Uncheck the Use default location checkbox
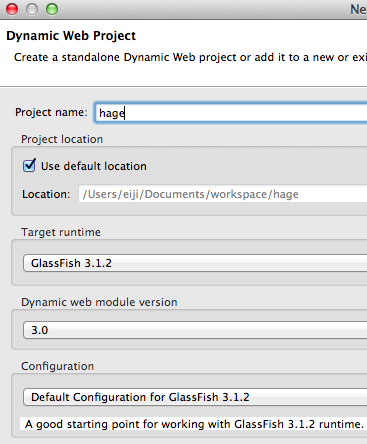 click(29, 165)
